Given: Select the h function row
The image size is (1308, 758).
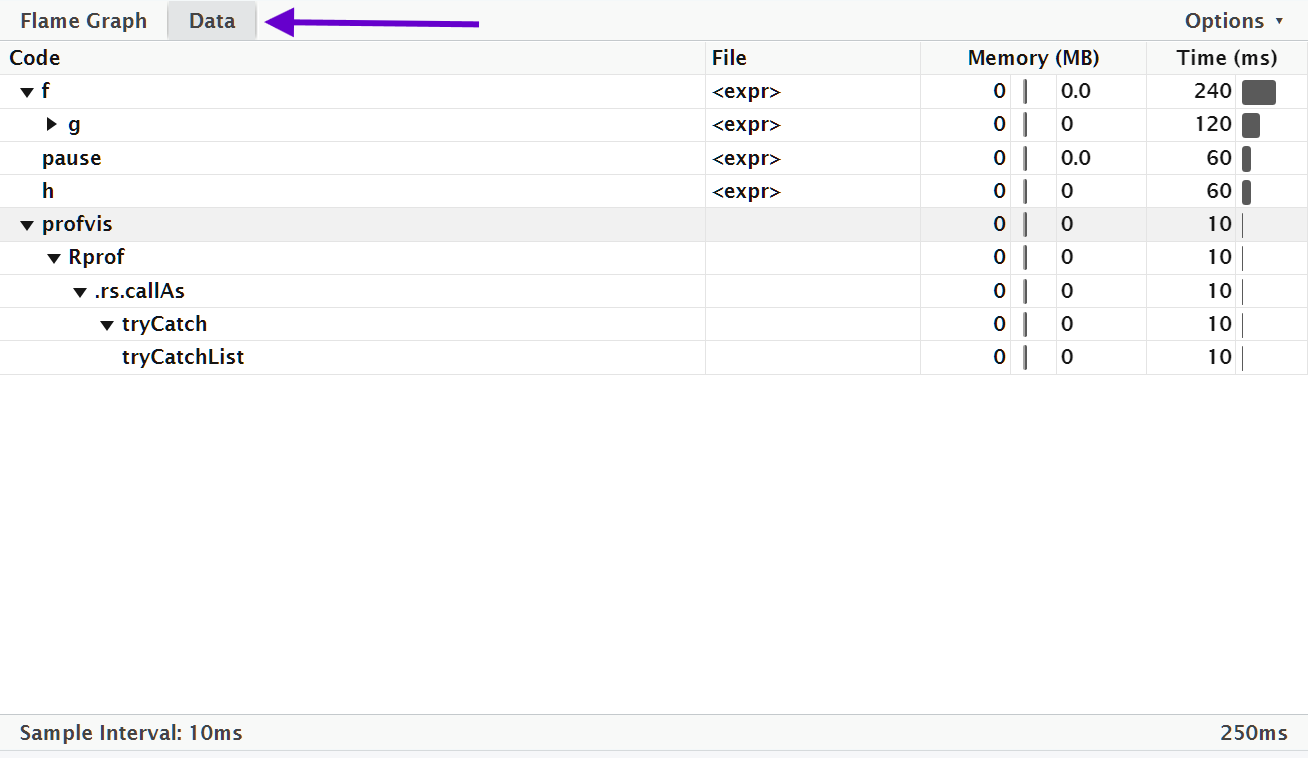Looking at the screenshot, I should tap(48, 191).
